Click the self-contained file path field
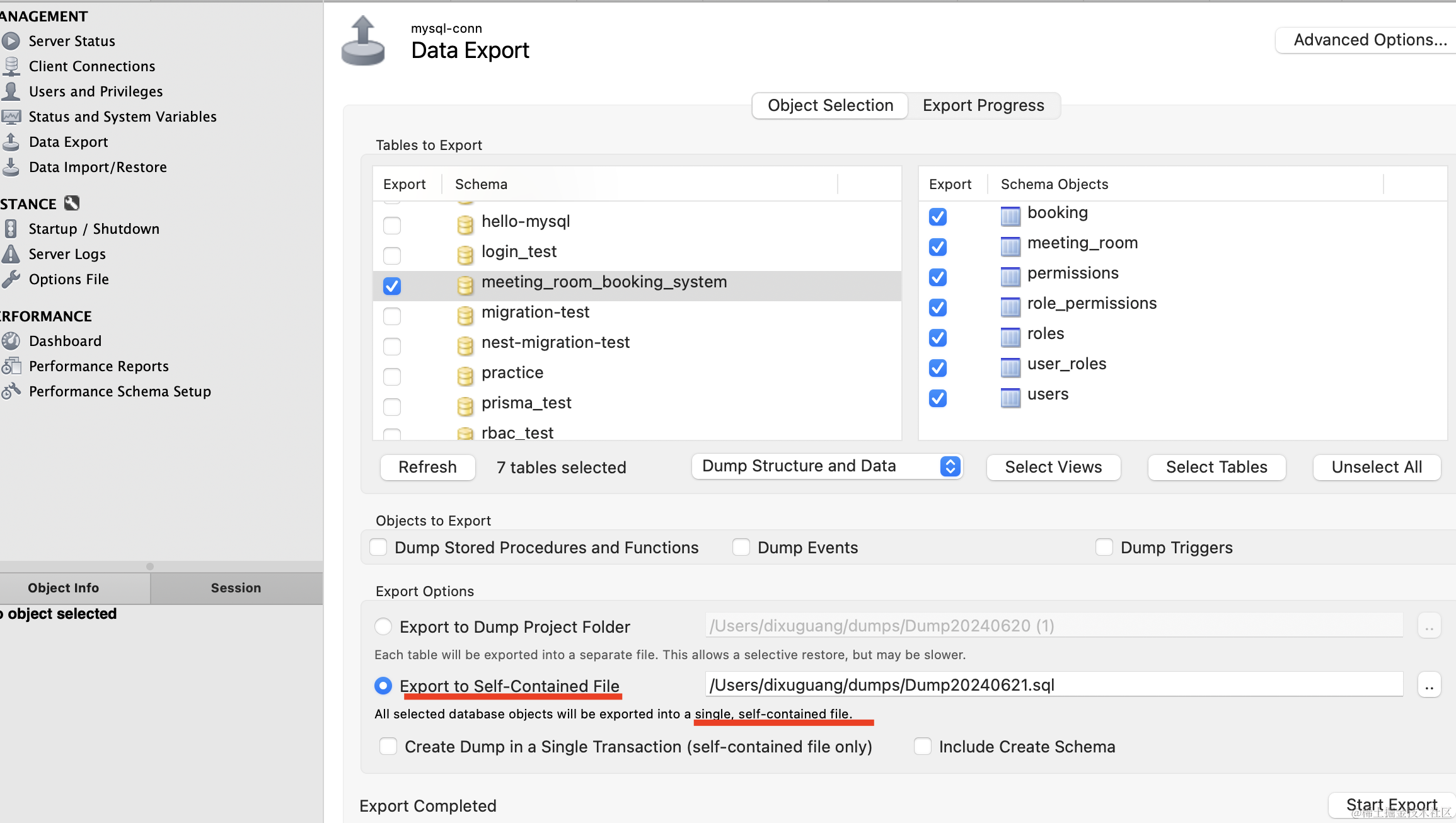 click(1054, 685)
